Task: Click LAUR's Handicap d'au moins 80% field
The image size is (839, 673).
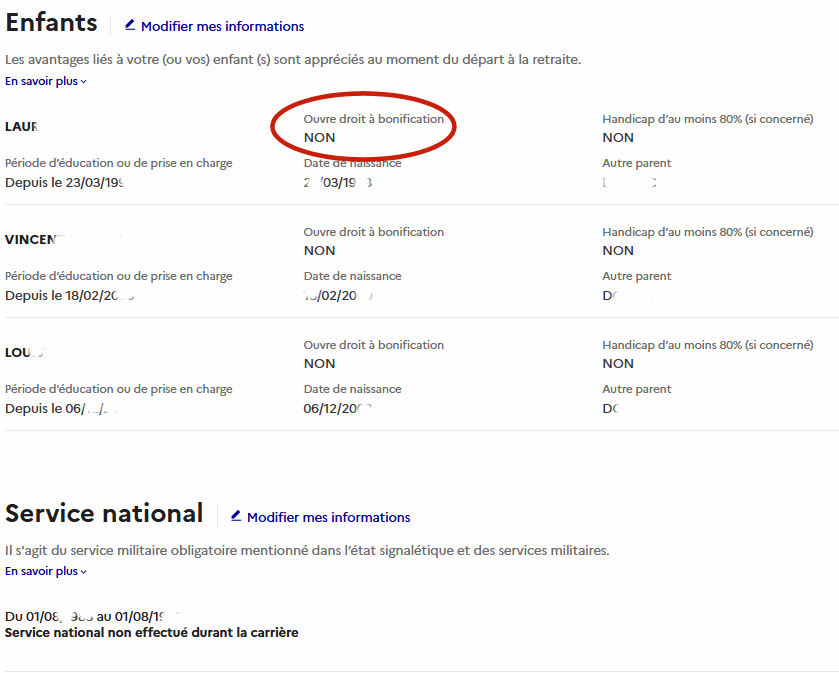Action: (x=618, y=138)
